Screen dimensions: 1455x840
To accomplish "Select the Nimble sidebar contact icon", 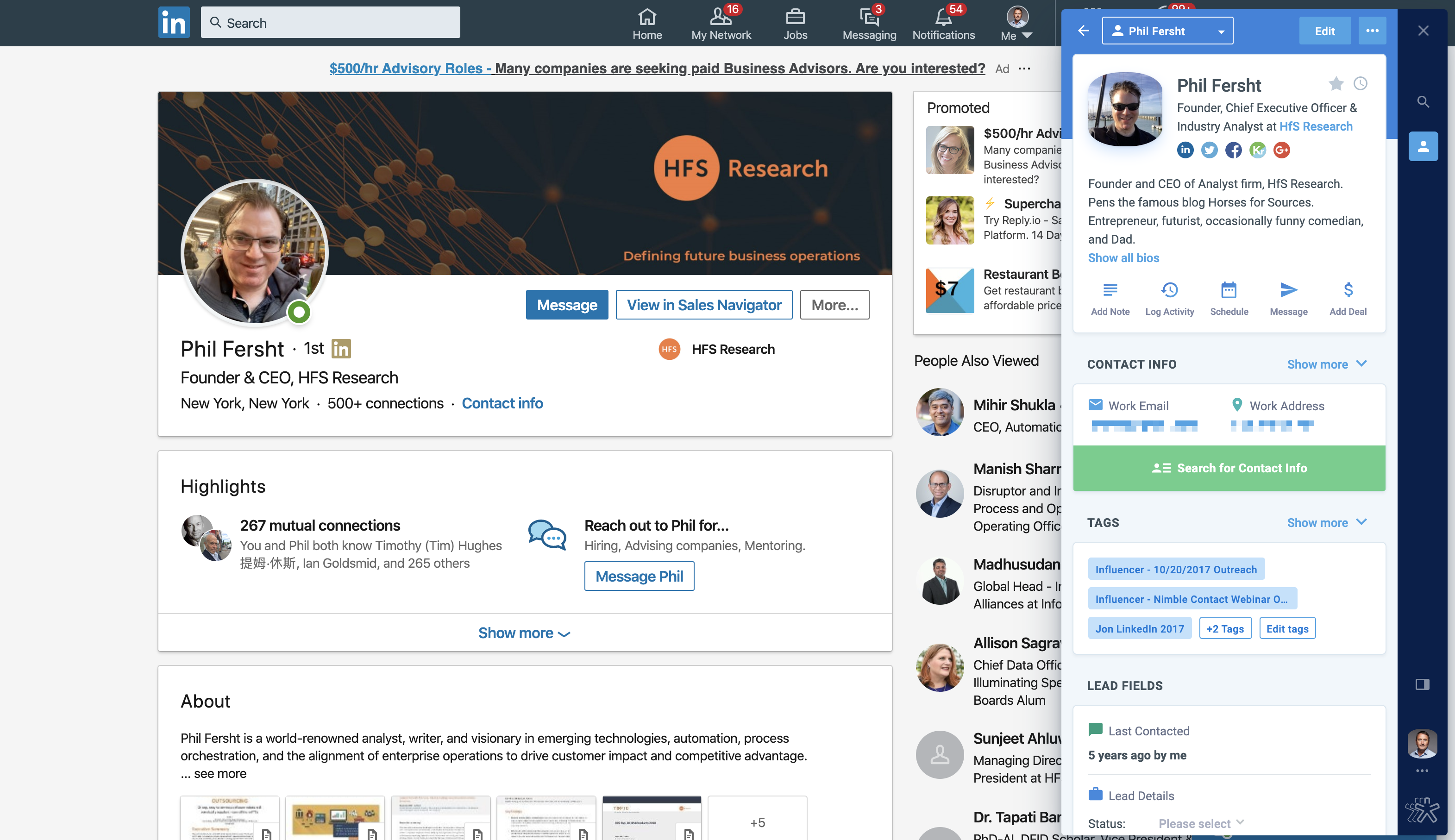I will [1423, 146].
